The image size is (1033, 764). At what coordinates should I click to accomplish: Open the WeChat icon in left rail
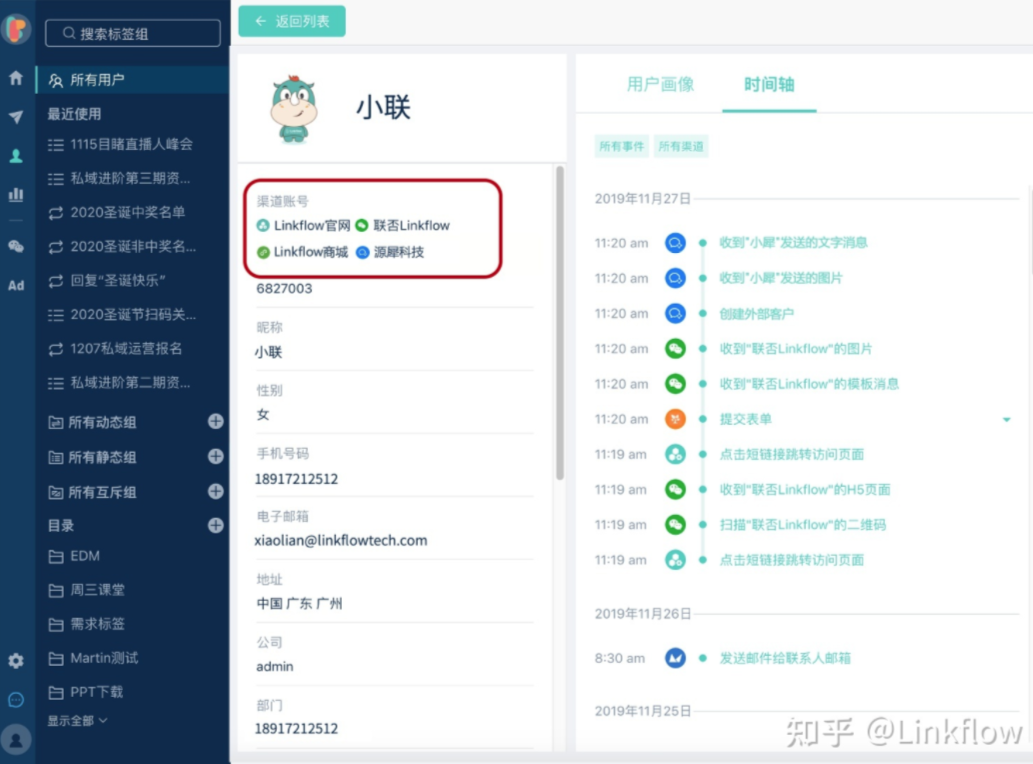[16, 246]
